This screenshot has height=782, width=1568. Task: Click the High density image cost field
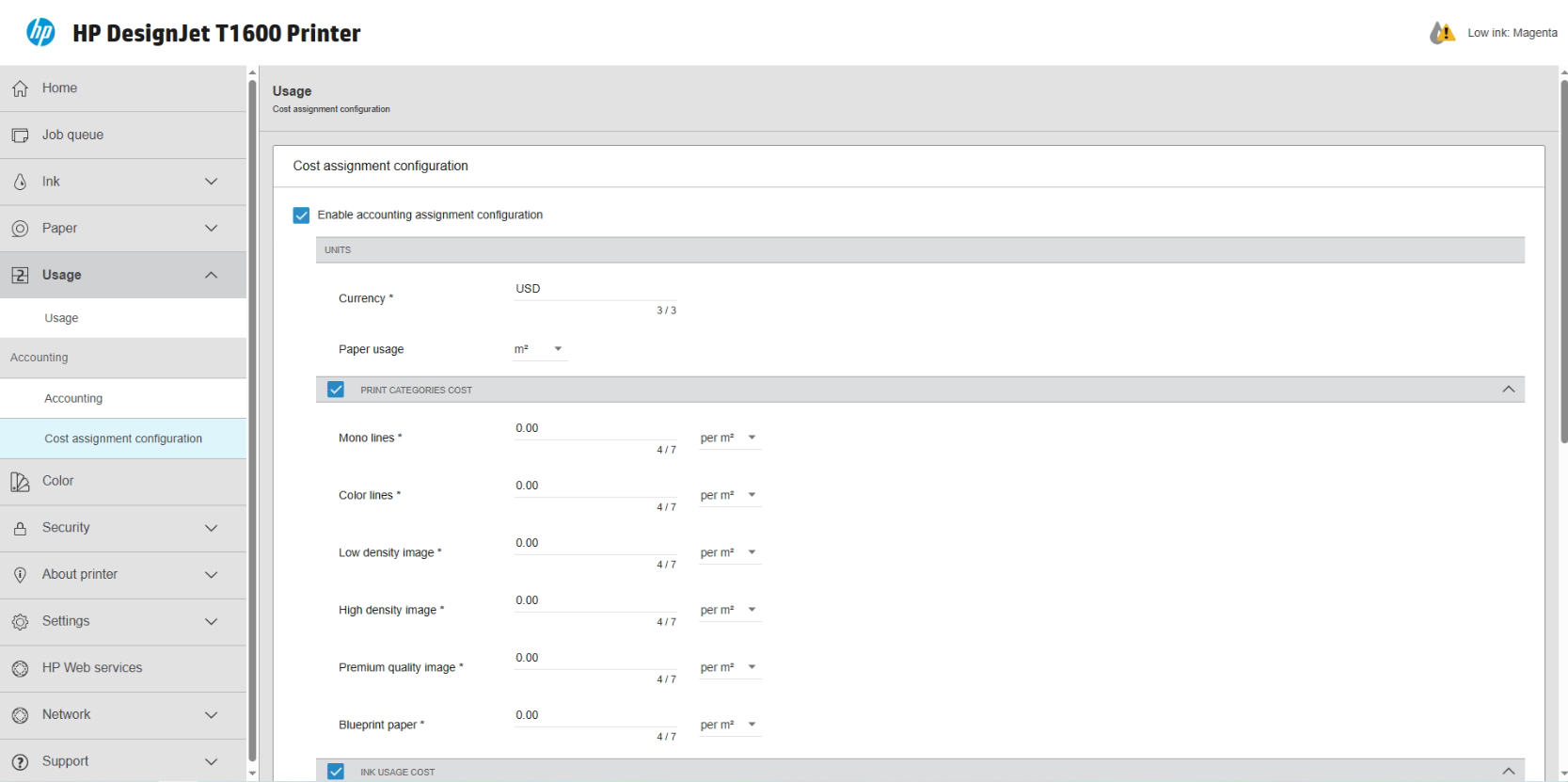click(x=594, y=600)
